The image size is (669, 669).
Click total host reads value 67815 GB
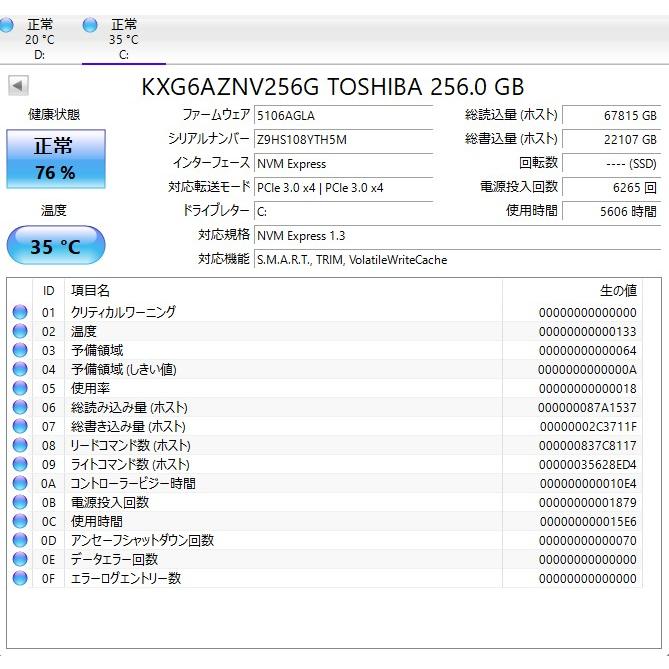[611, 116]
